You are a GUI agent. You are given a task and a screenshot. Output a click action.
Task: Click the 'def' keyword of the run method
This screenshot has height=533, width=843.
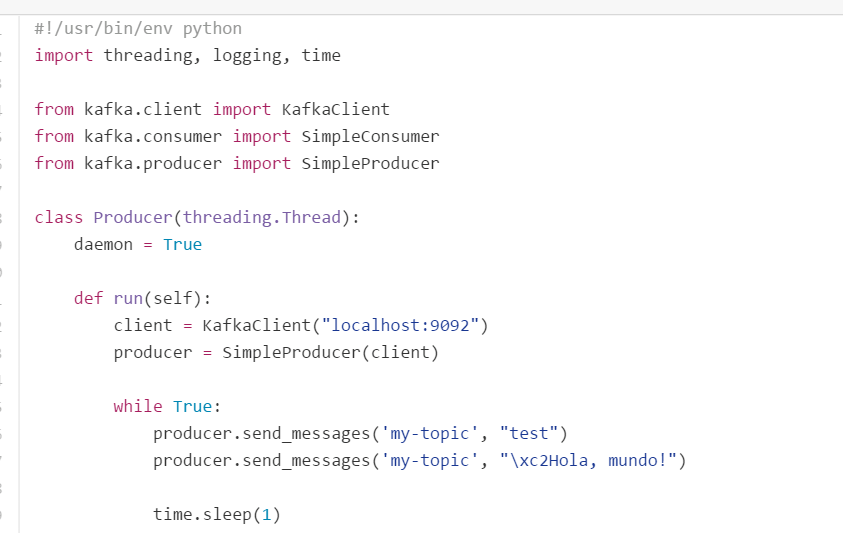point(88,298)
